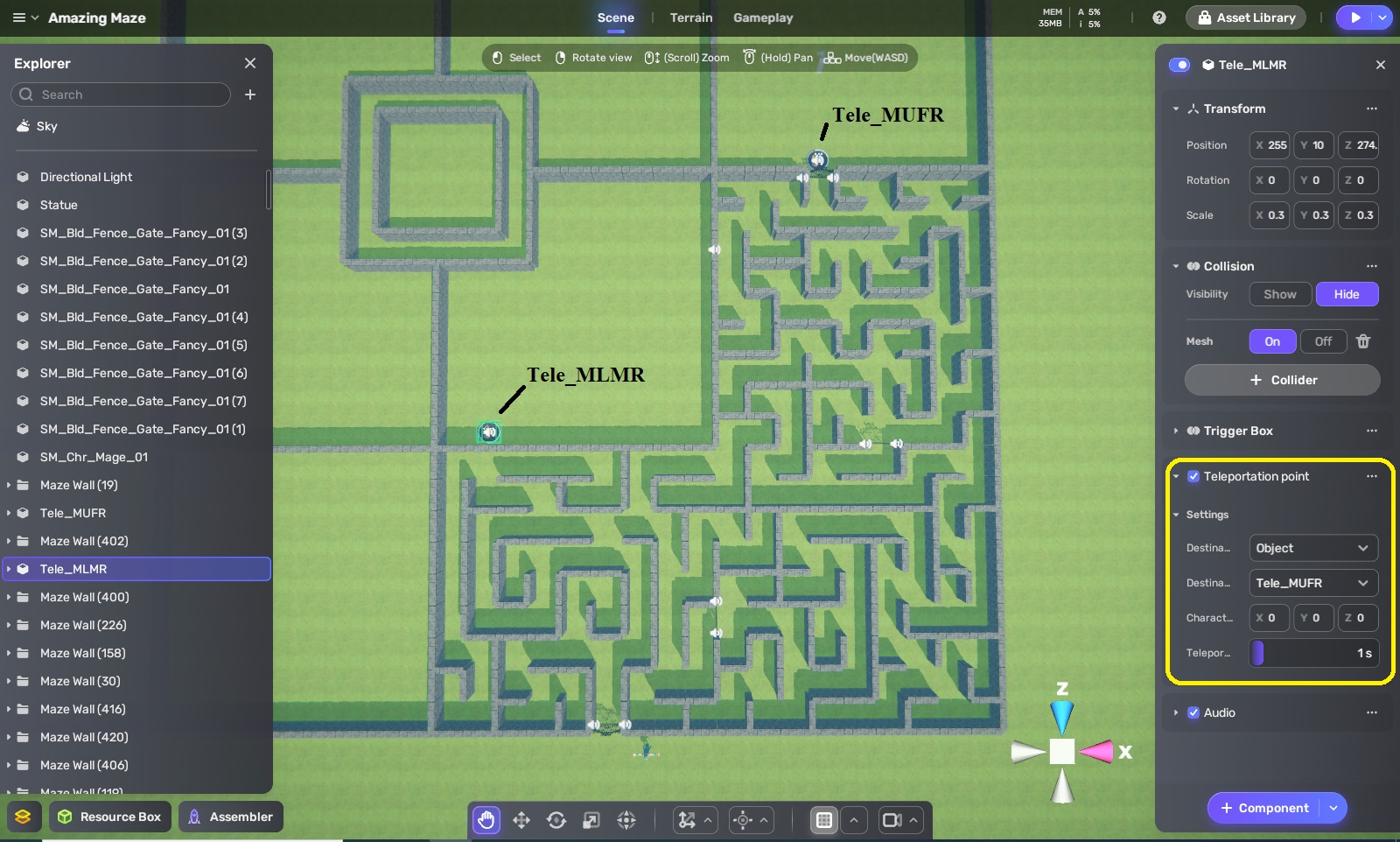Image resolution: width=1400 pixels, height=842 pixels.
Task: Switch to the Terrain tab
Action: point(691,18)
